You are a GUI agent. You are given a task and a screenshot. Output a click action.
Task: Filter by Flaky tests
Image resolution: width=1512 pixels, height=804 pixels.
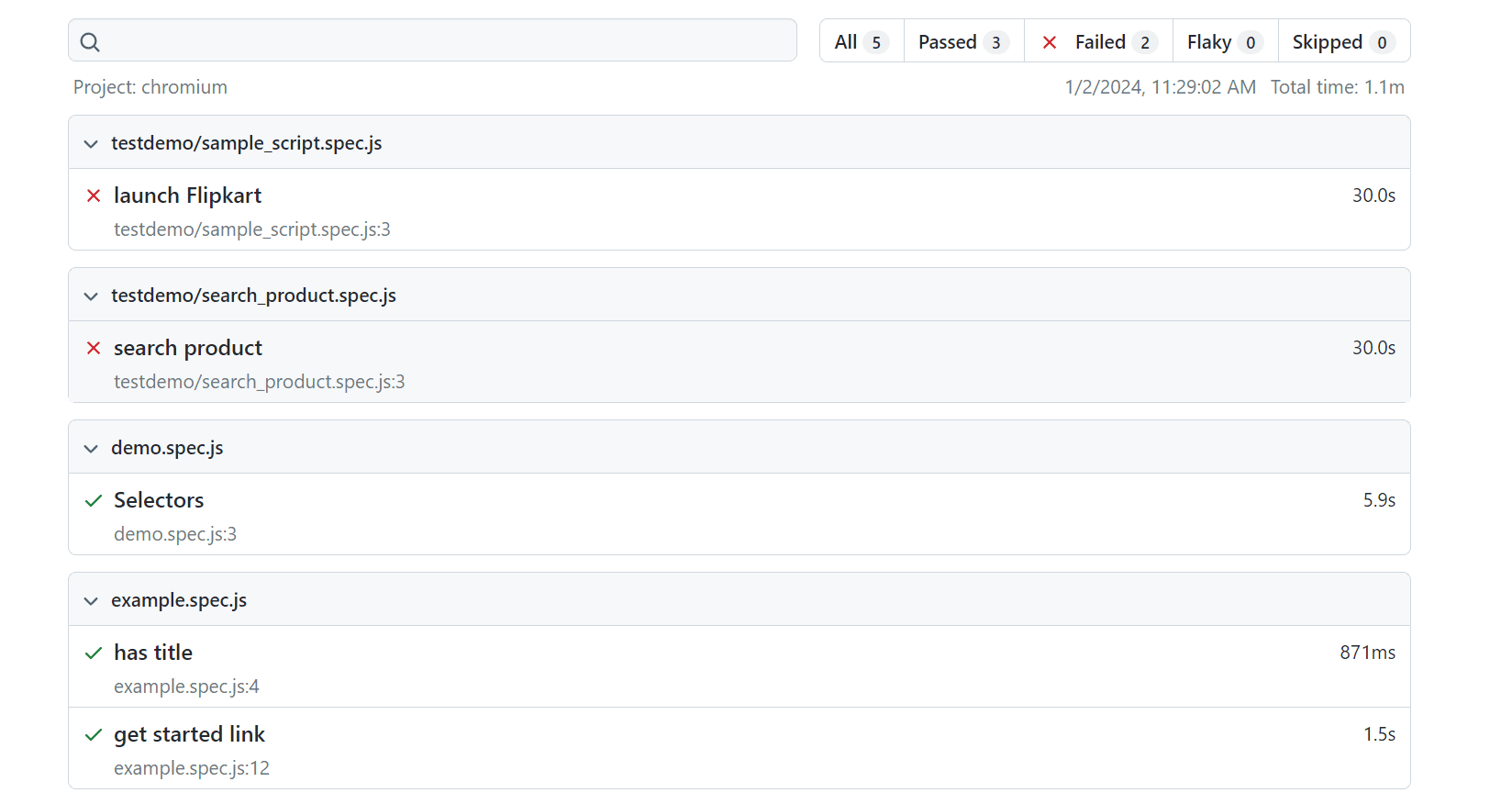1224,42
